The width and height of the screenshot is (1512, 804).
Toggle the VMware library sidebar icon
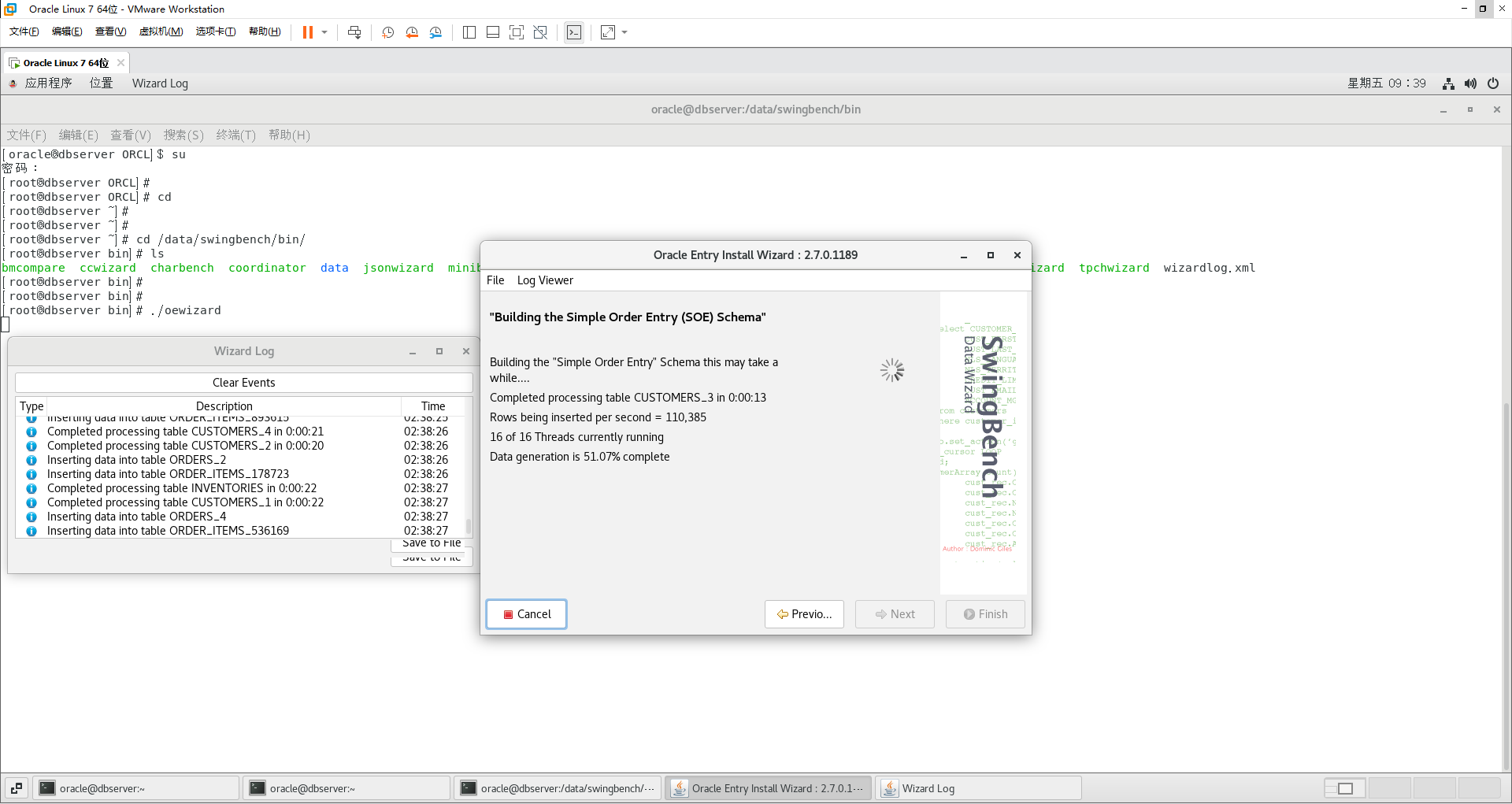(x=469, y=32)
